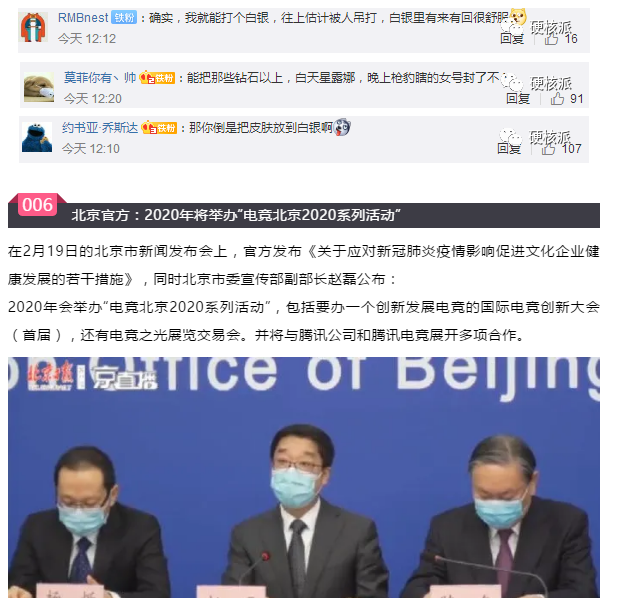Click RMBnest's user avatar
The height and width of the screenshot is (598, 625).
point(33,27)
